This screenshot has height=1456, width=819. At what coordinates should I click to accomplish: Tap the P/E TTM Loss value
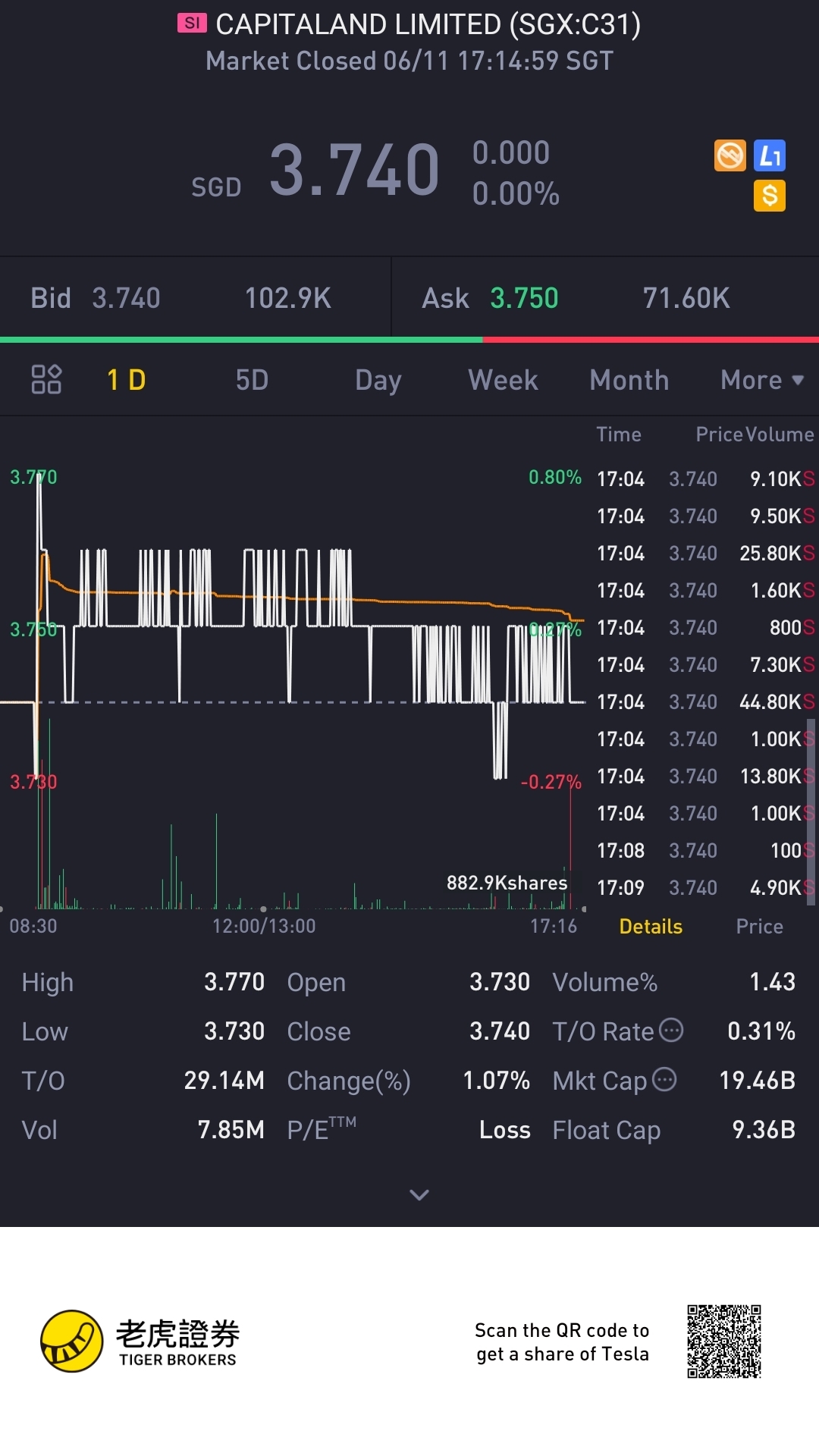[x=505, y=1130]
